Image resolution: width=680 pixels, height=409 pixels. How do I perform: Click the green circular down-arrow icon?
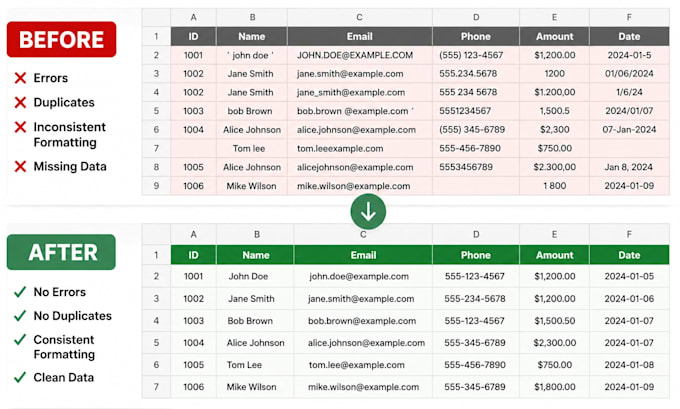pyautogui.click(x=368, y=212)
